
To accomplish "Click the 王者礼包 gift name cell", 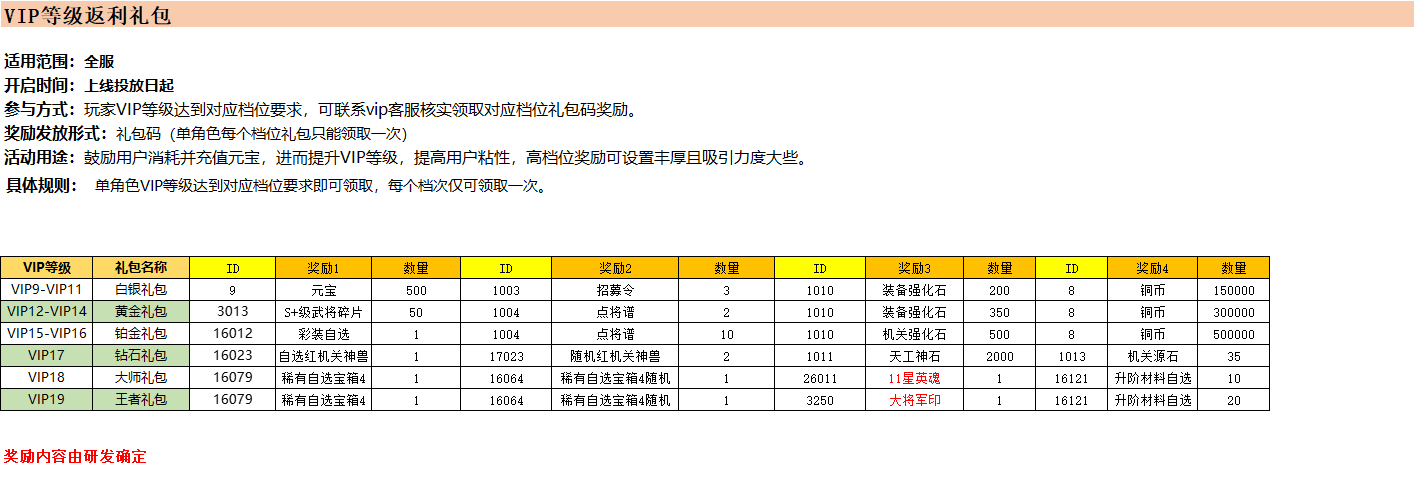I will tap(141, 400).
